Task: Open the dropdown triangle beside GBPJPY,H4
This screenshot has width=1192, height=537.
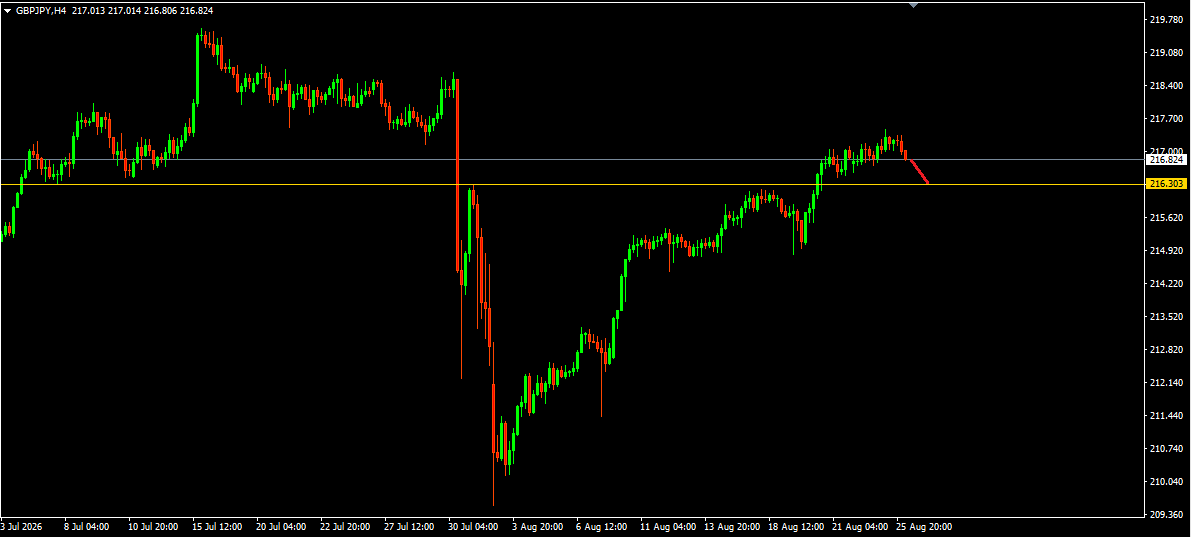Action: point(8,11)
